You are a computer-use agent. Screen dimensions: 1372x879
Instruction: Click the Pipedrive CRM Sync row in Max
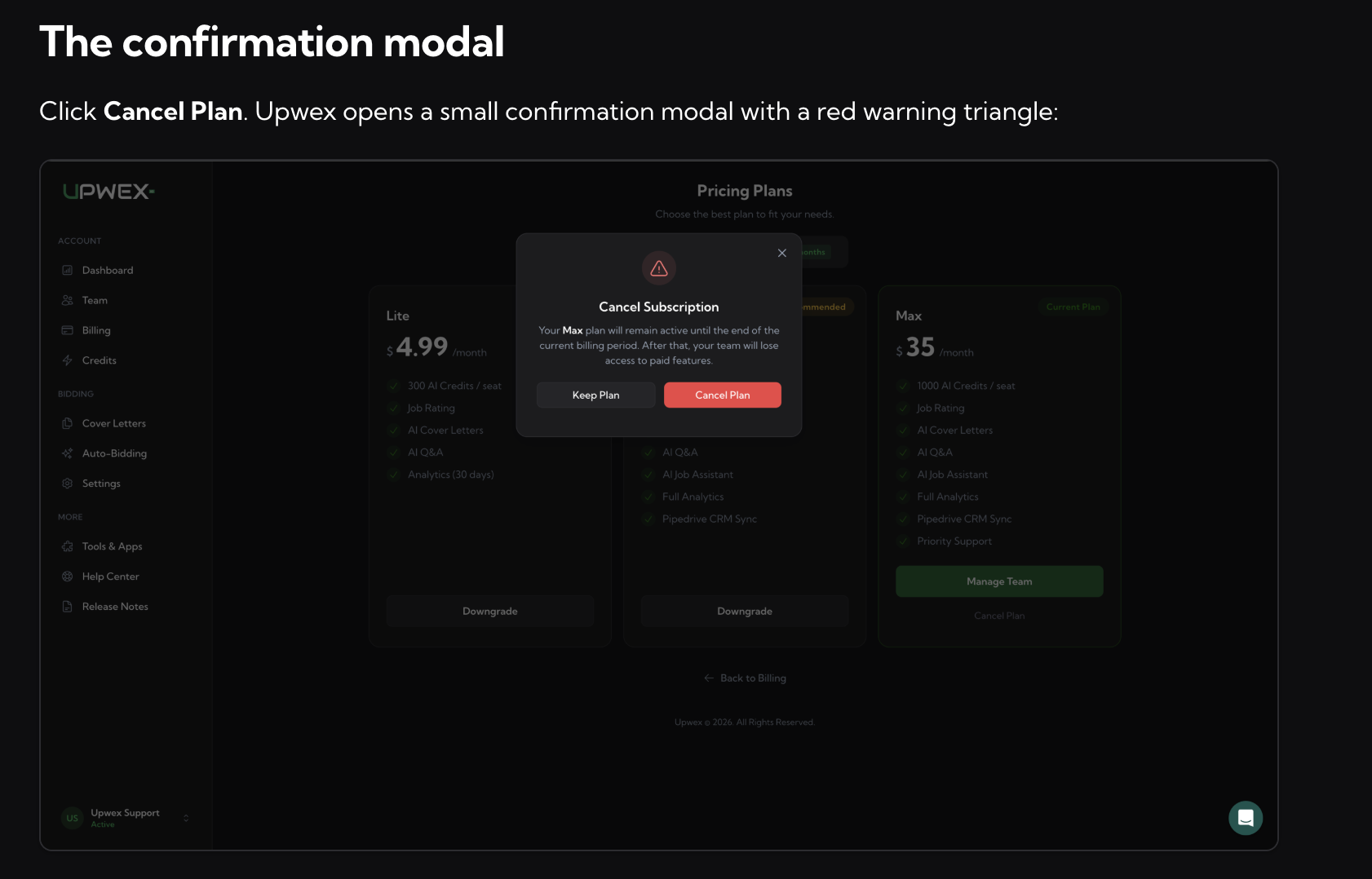click(954, 519)
